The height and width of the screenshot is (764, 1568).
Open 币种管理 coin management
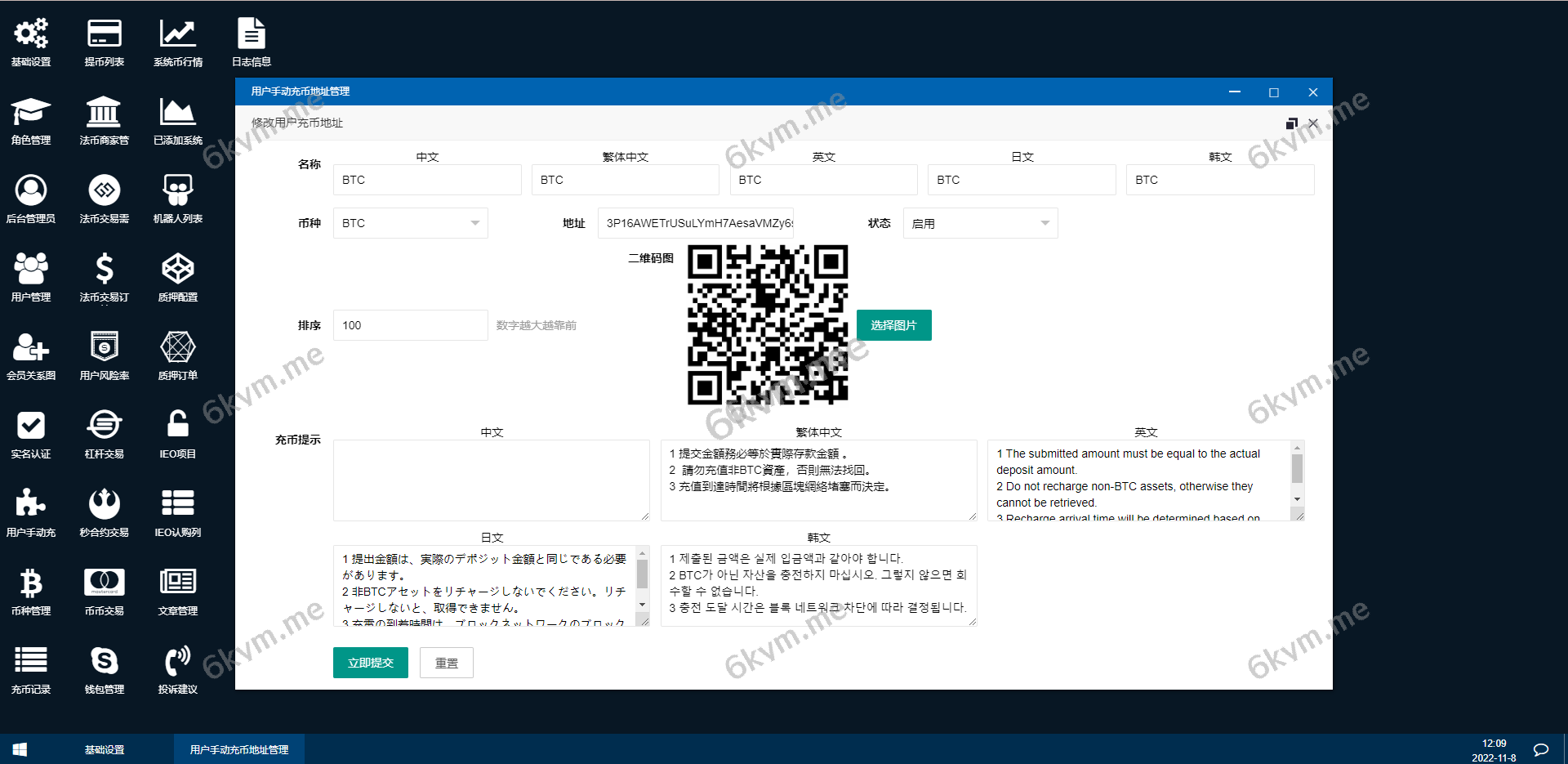coord(30,590)
